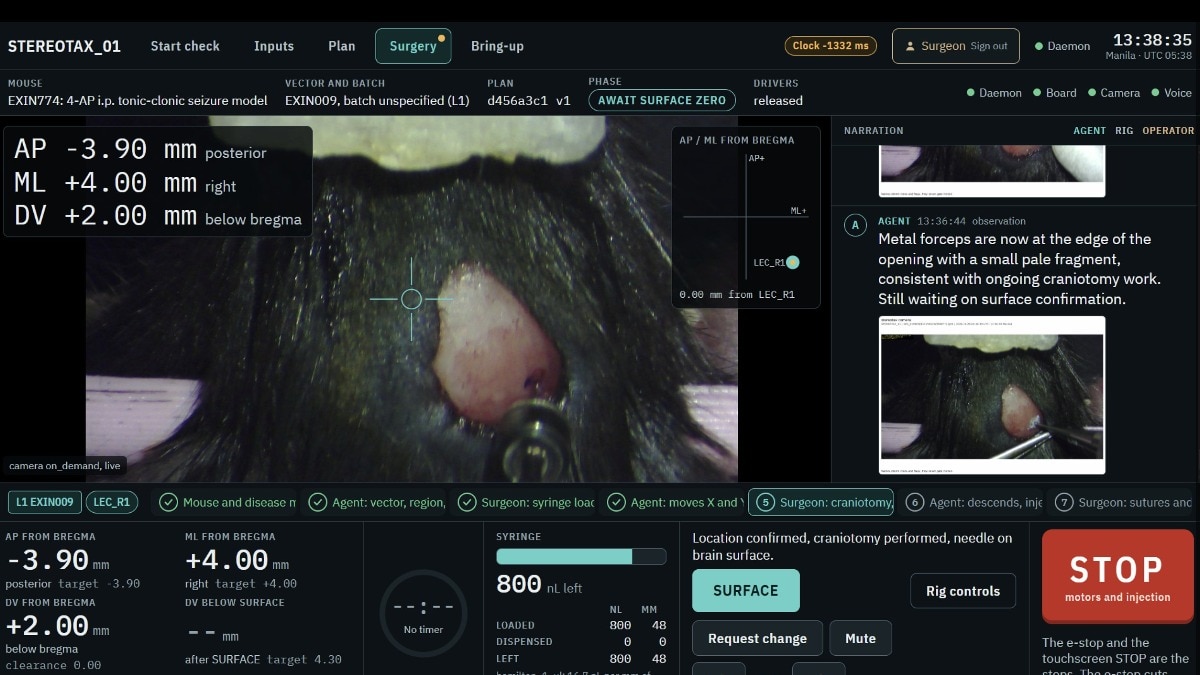
Task: Click the 13:38:35 clock display
Action: coord(1152,40)
